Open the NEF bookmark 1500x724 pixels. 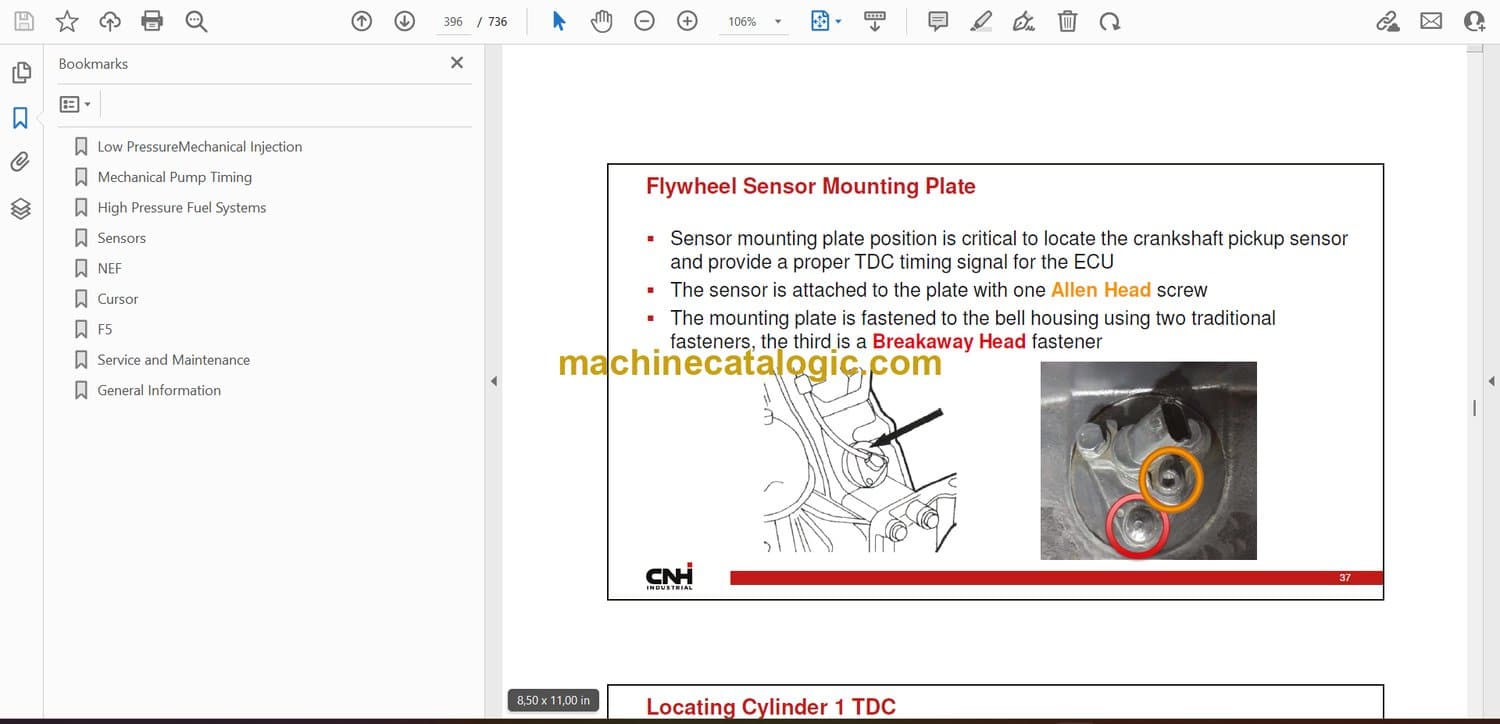click(110, 269)
